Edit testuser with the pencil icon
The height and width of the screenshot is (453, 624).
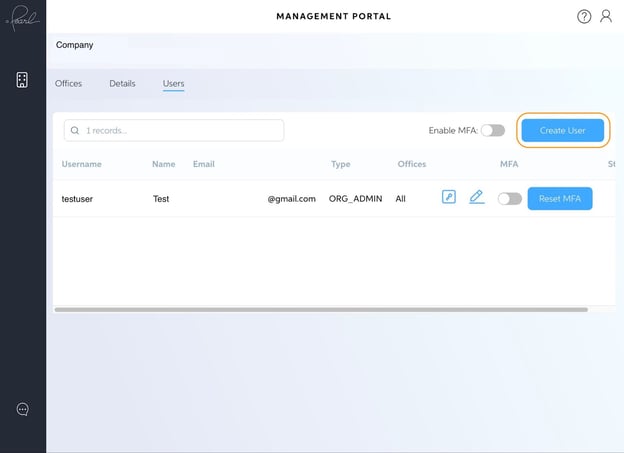tap(477, 197)
